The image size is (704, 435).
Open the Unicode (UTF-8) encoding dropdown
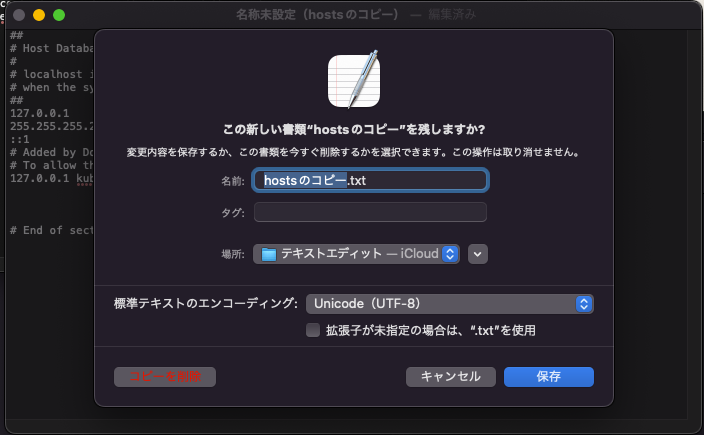pyautogui.click(x=449, y=304)
